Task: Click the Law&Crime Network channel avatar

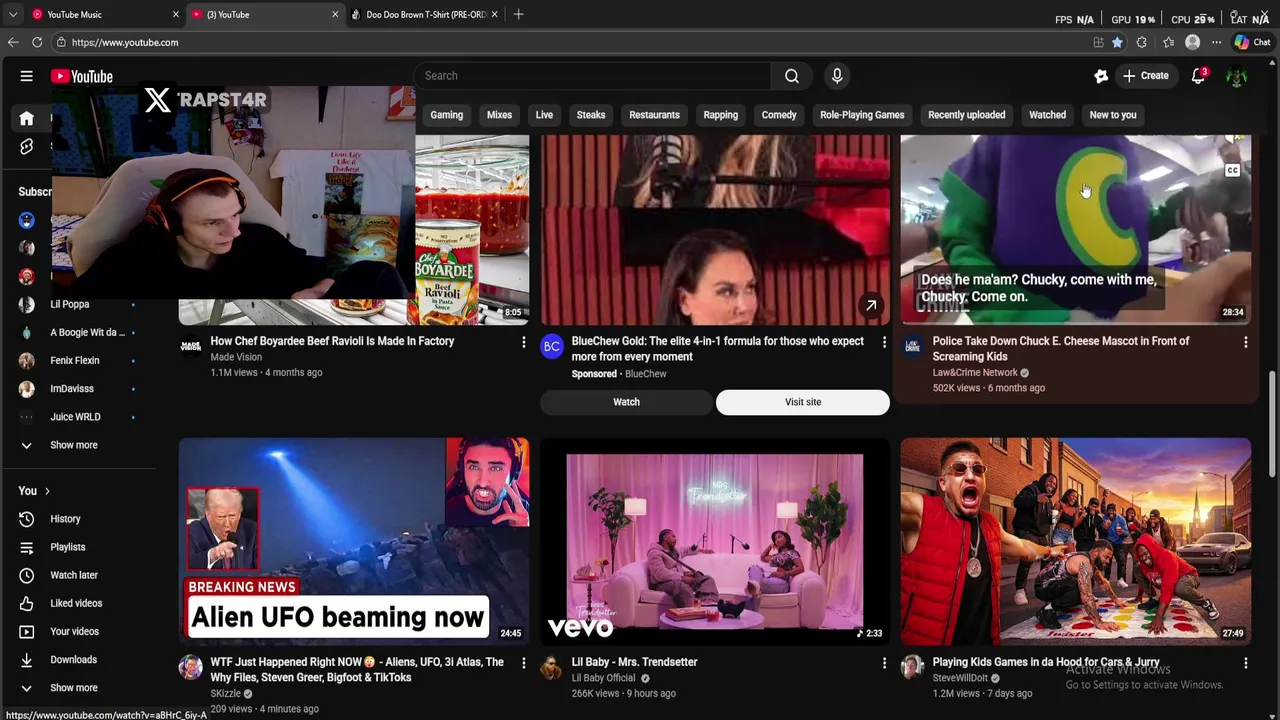Action: pos(912,346)
